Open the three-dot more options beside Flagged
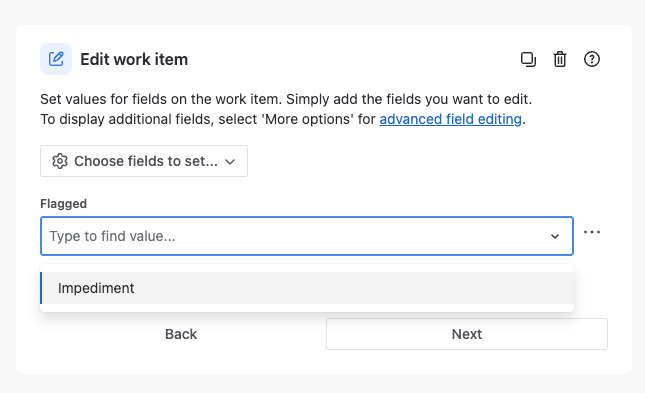This screenshot has height=393, width=645. coord(592,233)
